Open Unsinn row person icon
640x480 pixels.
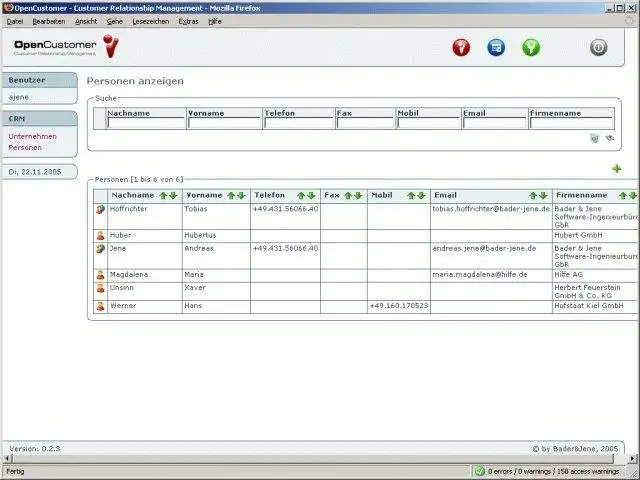coord(100,288)
